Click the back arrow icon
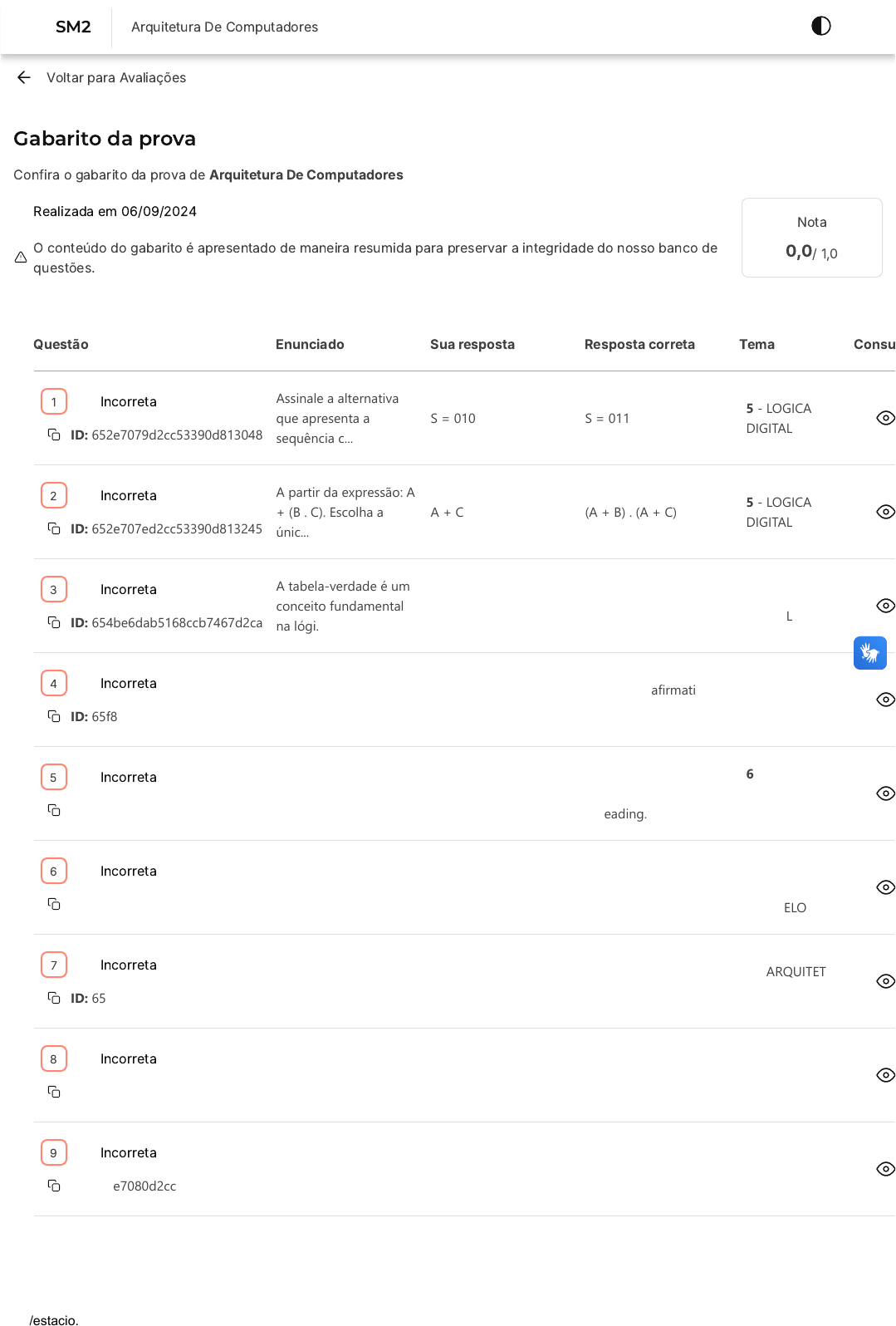Screen dimensions: 896x1326 pos(23,77)
